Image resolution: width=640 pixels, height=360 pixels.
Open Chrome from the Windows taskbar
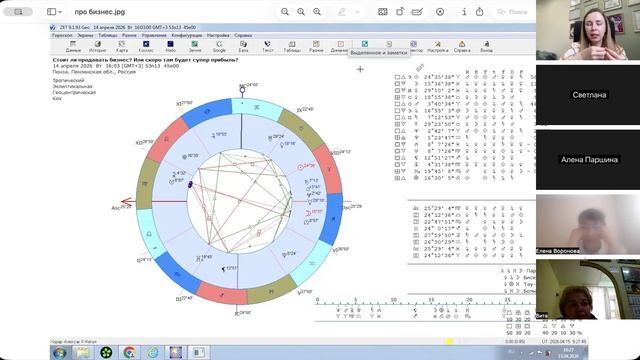coord(129,352)
